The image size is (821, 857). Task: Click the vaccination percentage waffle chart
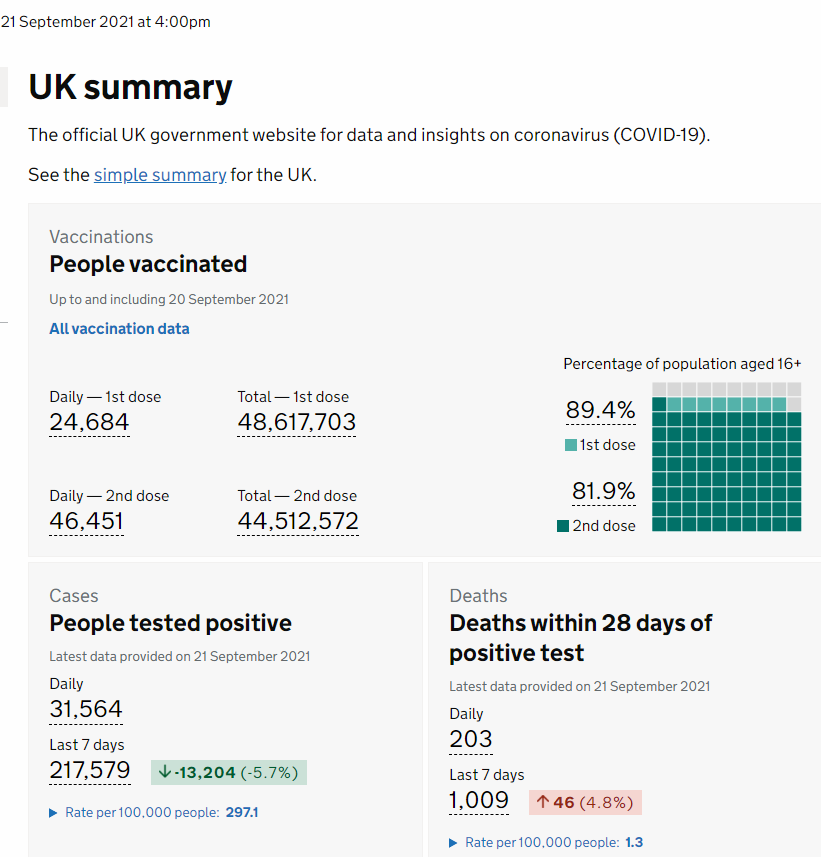(x=726, y=457)
